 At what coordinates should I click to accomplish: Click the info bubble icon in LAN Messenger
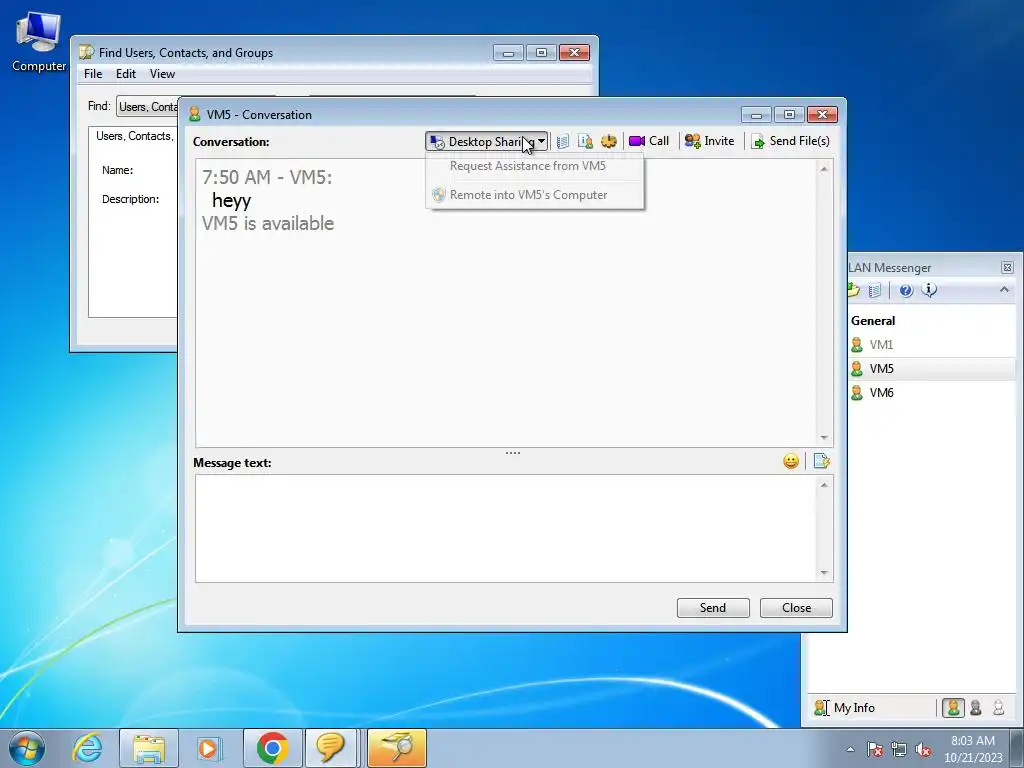(x=929, y=290)
